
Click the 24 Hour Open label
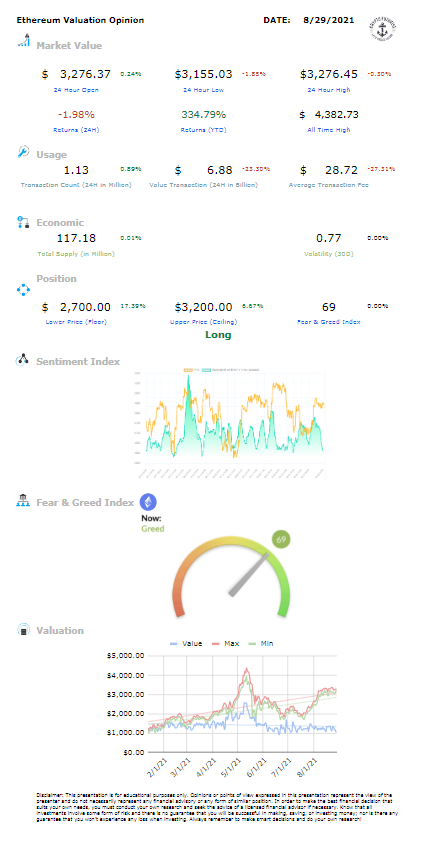pyautogui.click(x=76, y=90)
